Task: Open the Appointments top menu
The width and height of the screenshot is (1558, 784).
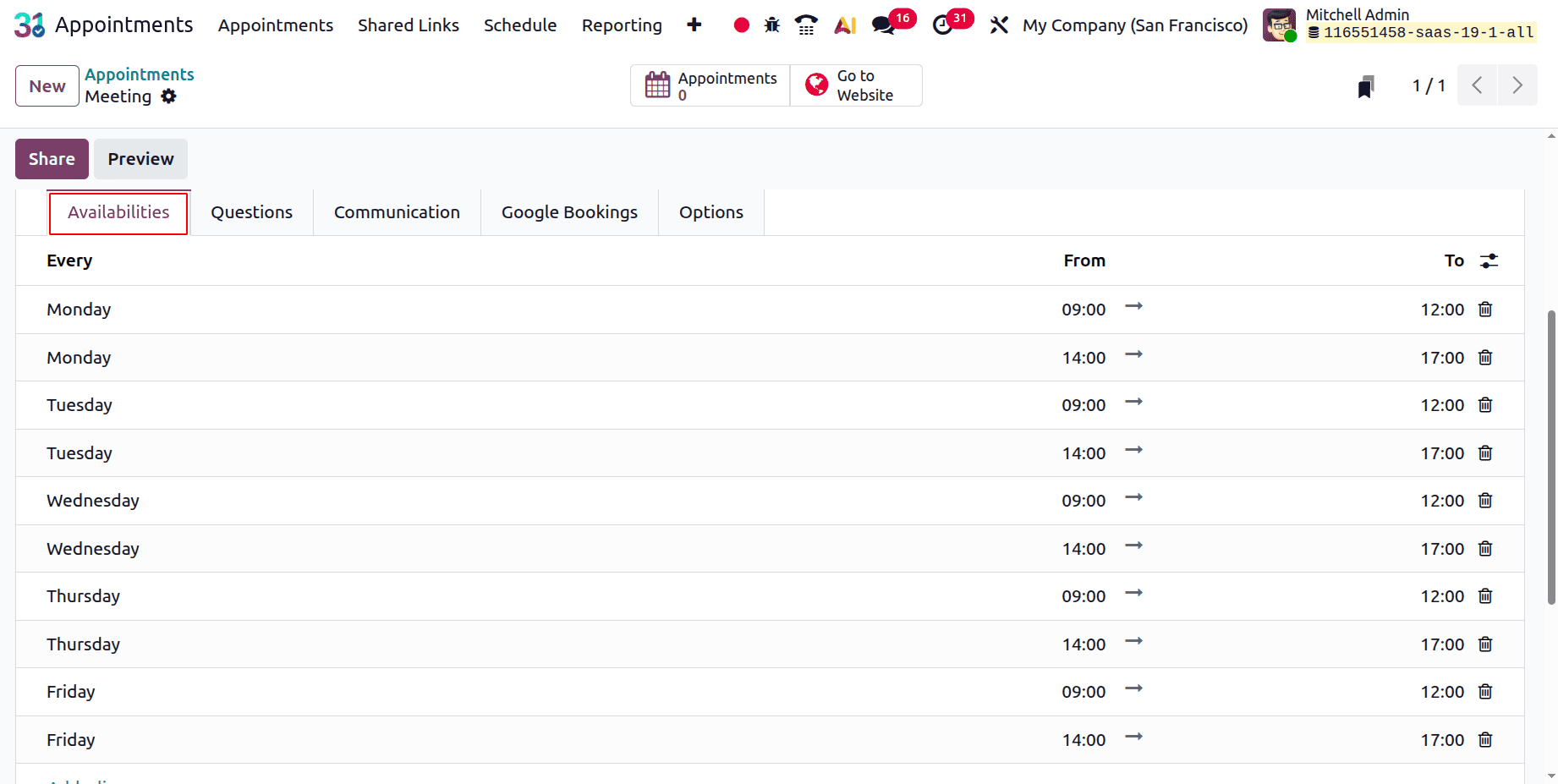Action: coord(276,25)
